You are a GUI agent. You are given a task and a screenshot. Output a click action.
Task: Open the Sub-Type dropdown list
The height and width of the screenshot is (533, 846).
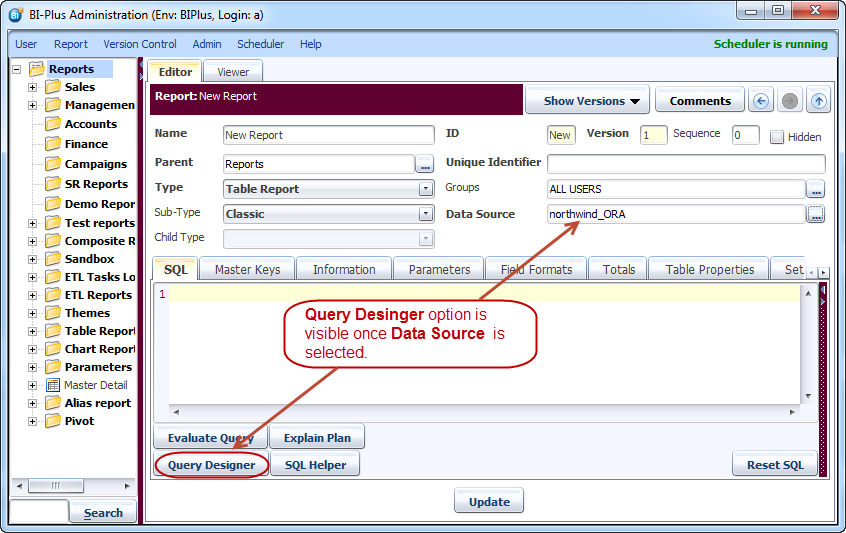click(425, 214)
